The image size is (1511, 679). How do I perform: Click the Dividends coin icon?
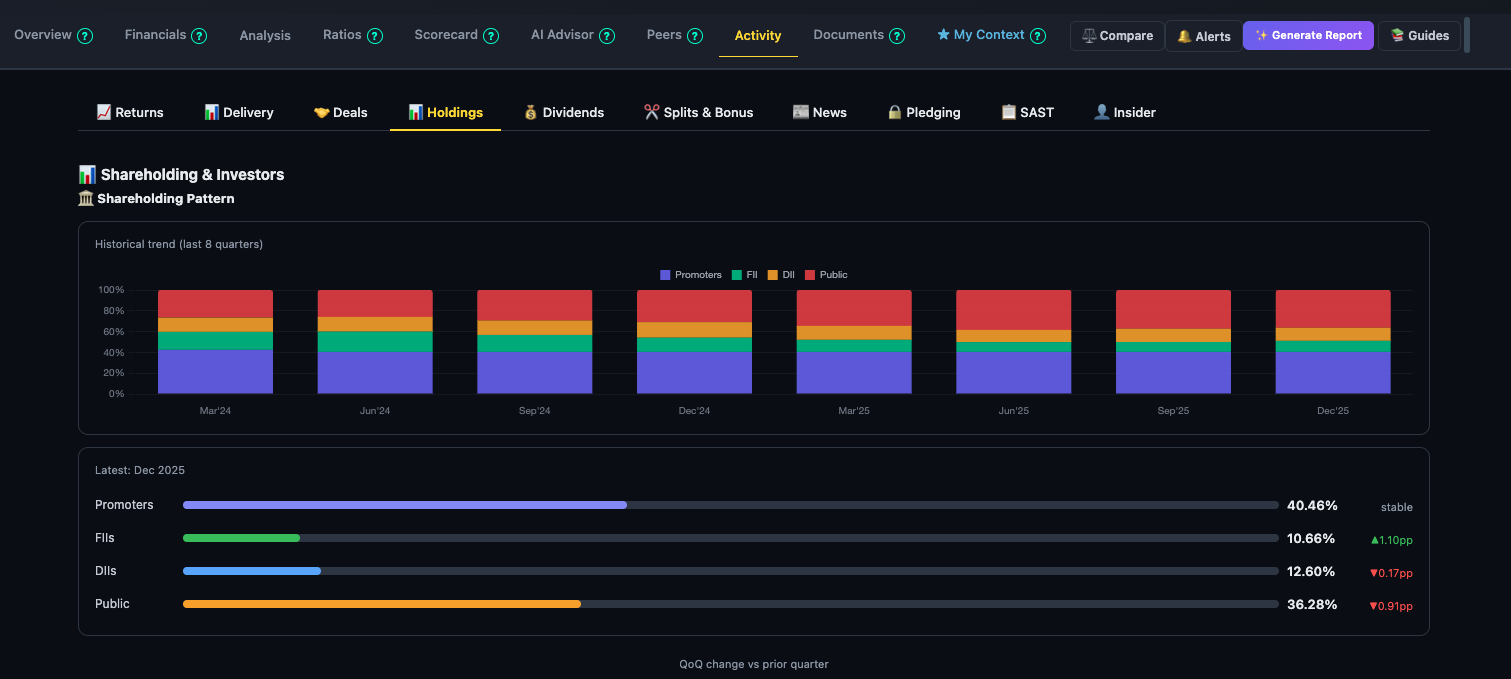tap(529, 112)
